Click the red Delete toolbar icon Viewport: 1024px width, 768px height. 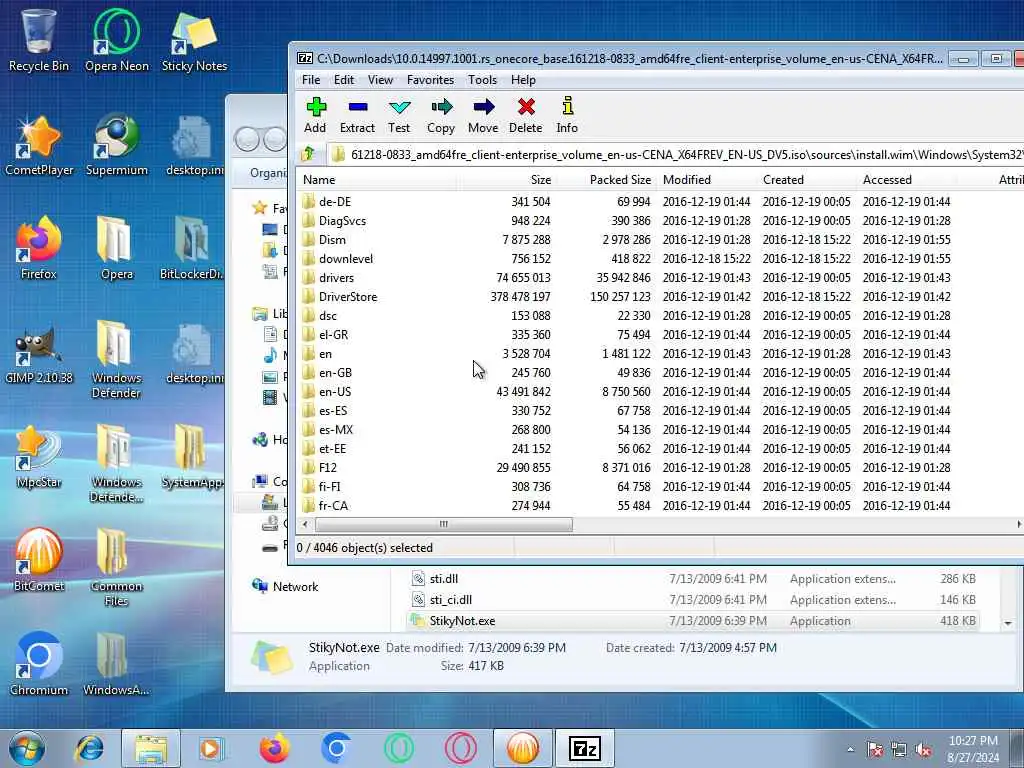point(526,115)
